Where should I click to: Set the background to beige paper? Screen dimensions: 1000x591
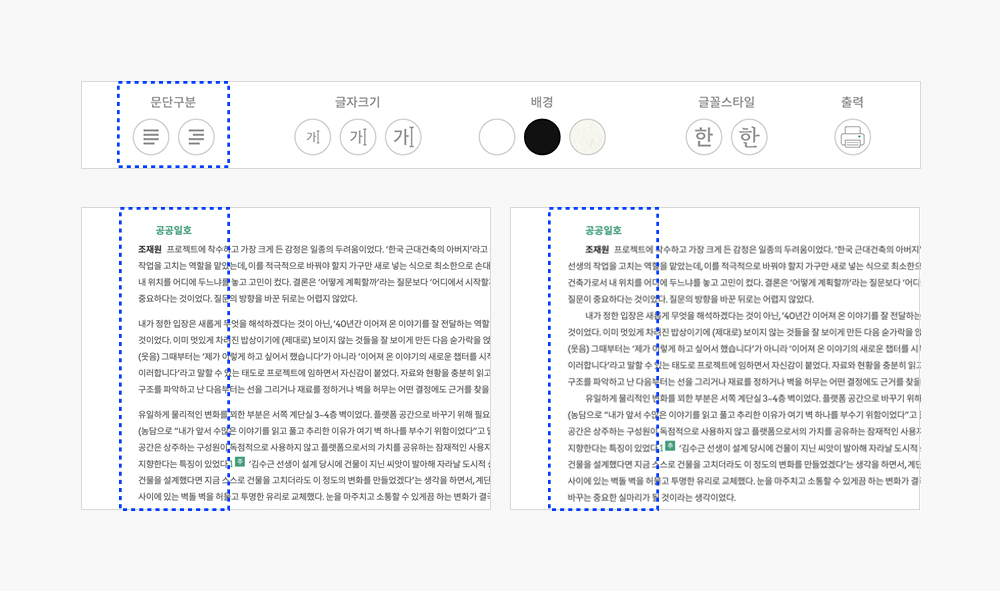pos(587,136)
